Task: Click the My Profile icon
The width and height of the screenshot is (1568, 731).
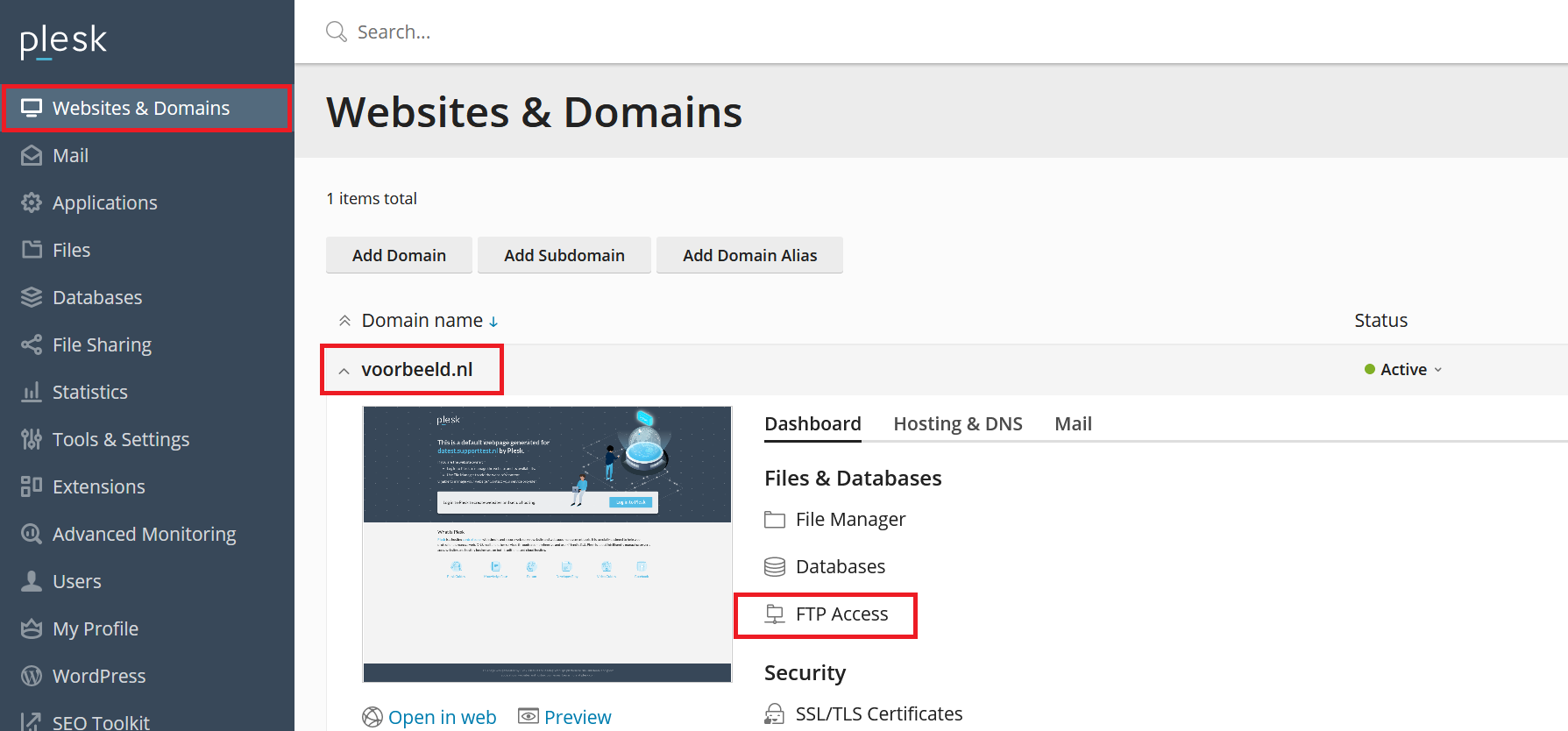Action: click(x=32, y=628)
